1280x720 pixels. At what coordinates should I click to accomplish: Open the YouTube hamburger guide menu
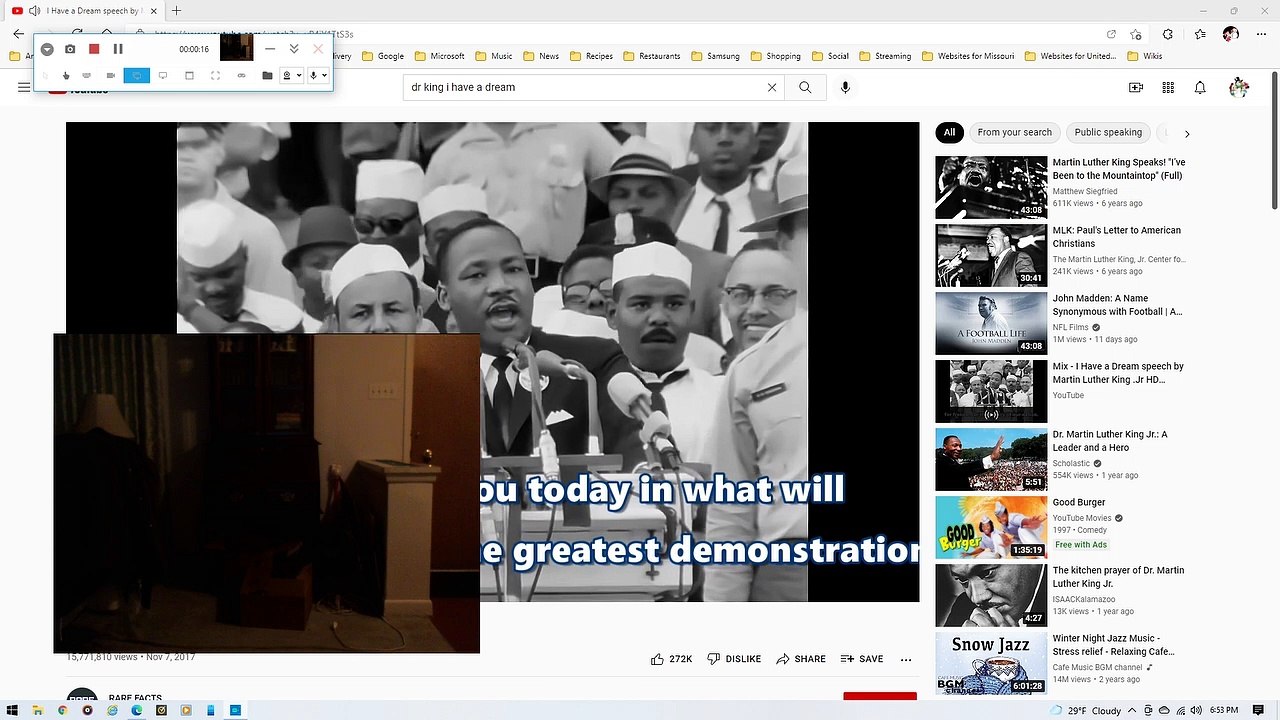[24, 87]
